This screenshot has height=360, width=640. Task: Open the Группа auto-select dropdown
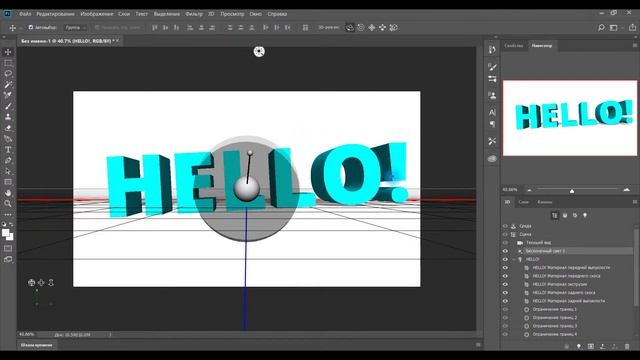point(75,28)
